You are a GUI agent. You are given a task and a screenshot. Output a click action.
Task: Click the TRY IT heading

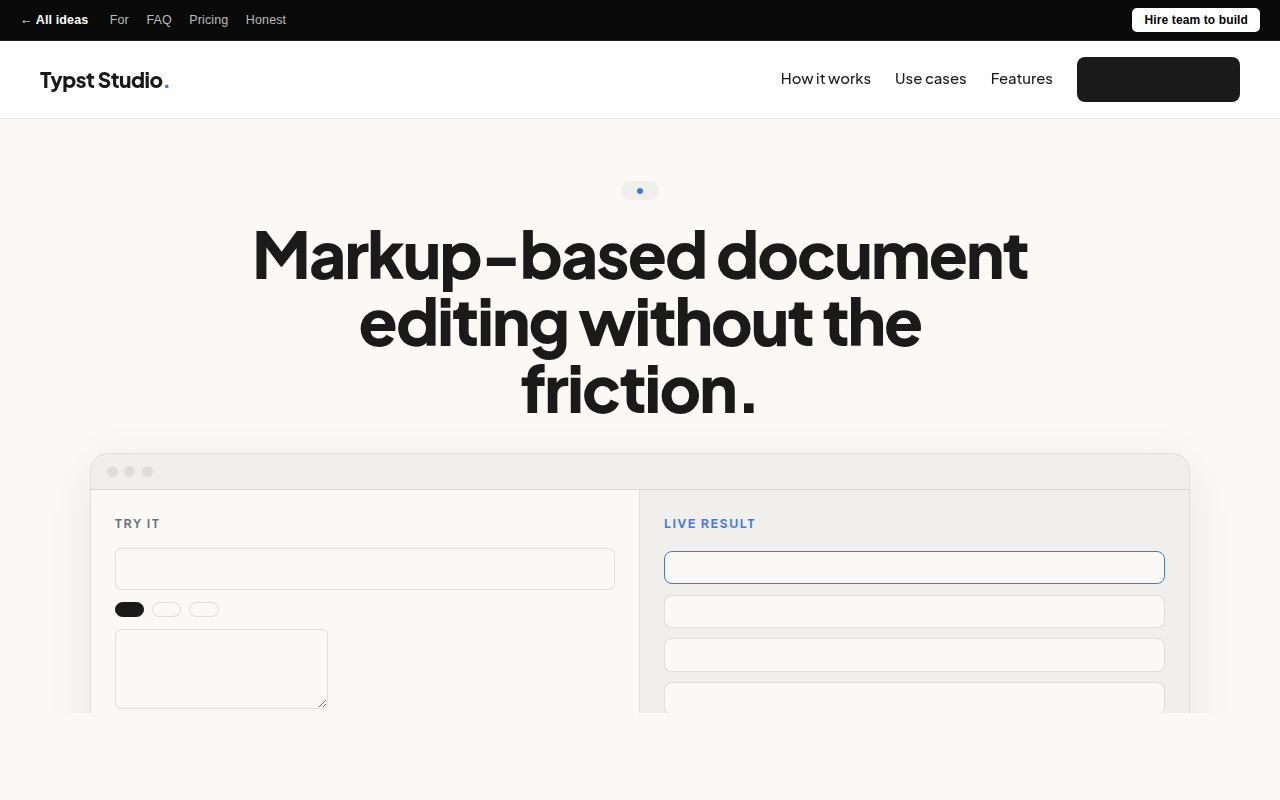(x=137, y=523)
